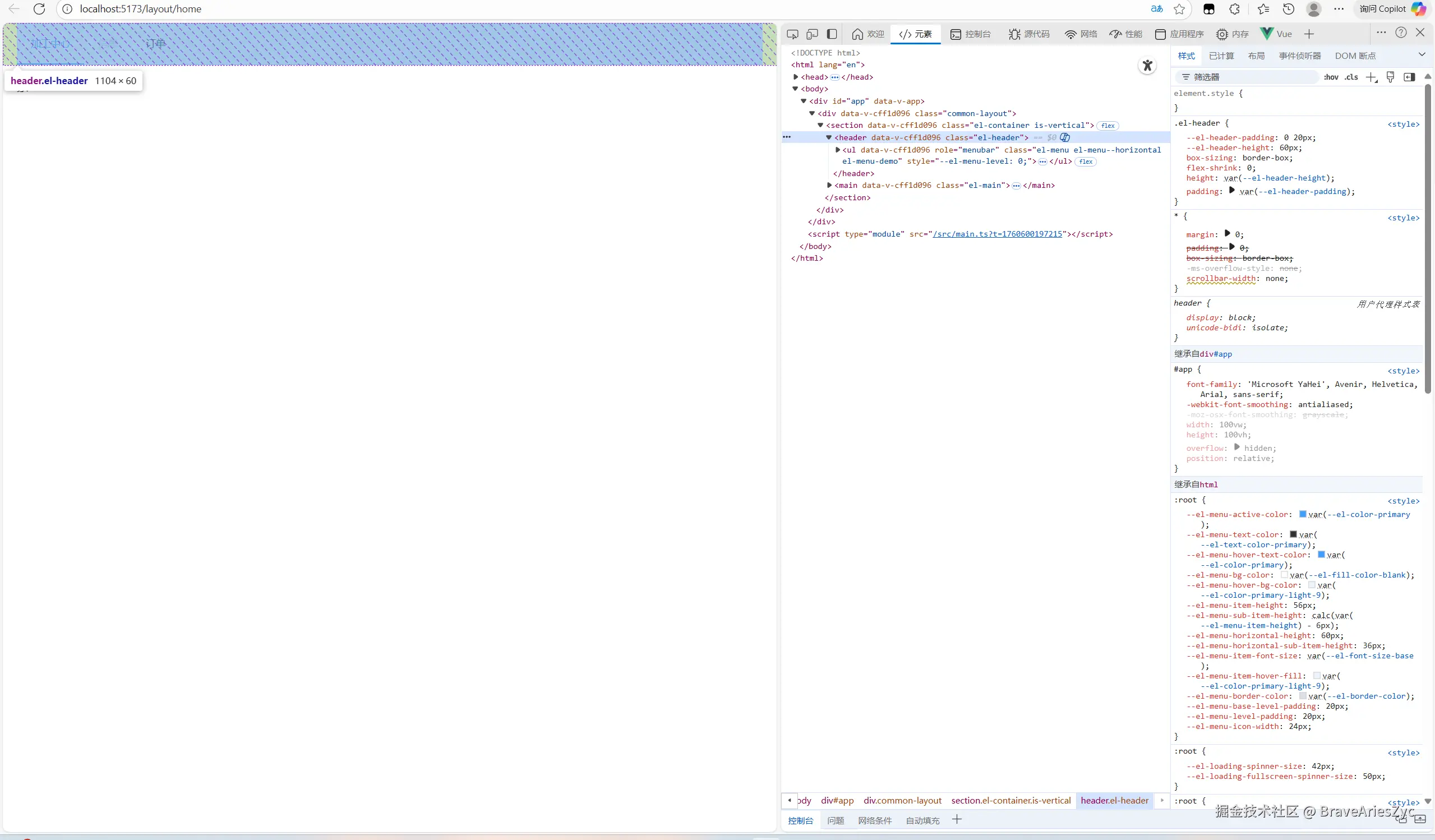Click the accessibility tree floating button
Screen dimensions: 1435x840
tap(1147, 66)
